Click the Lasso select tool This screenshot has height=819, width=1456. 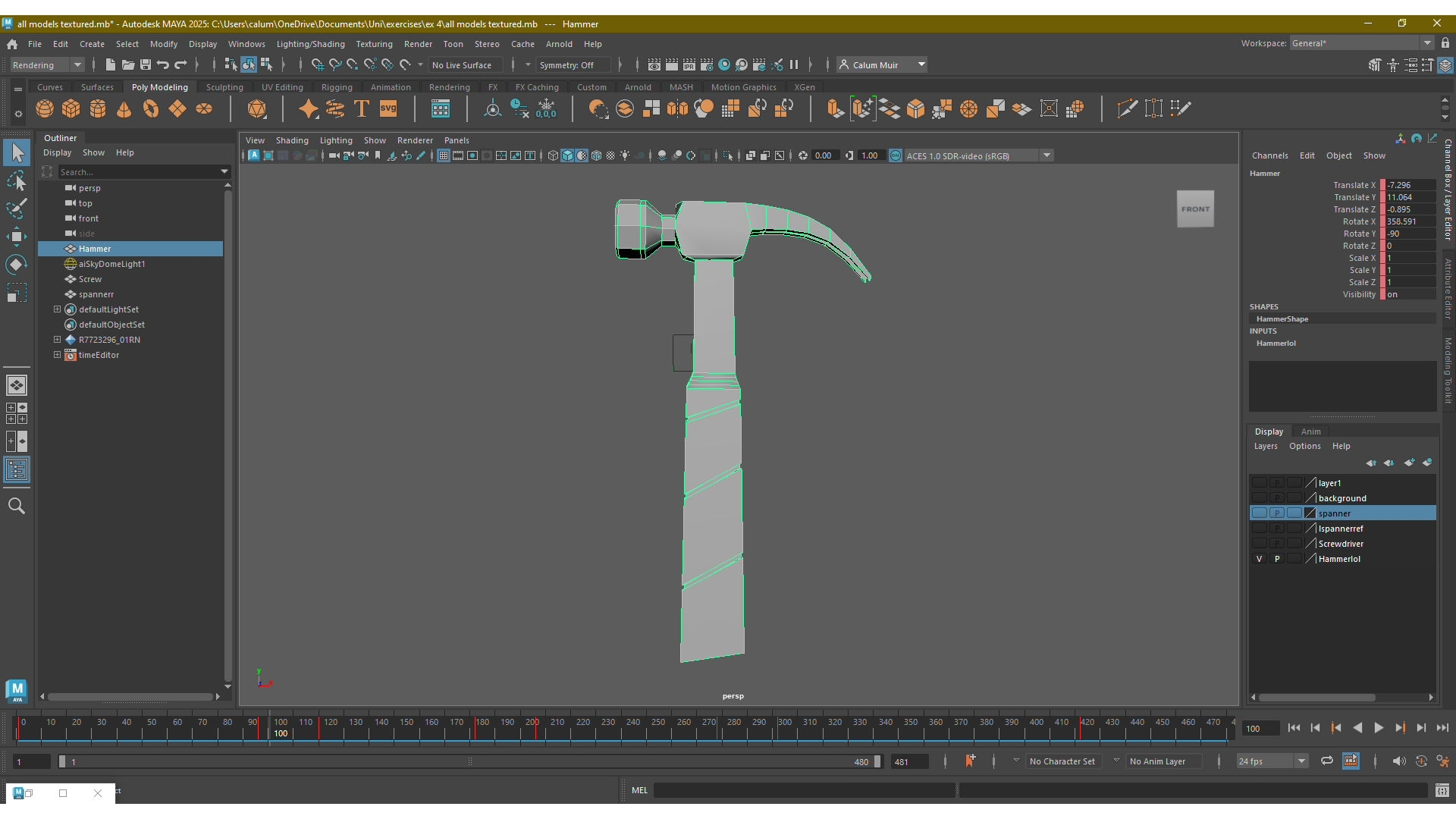[17, 181]
